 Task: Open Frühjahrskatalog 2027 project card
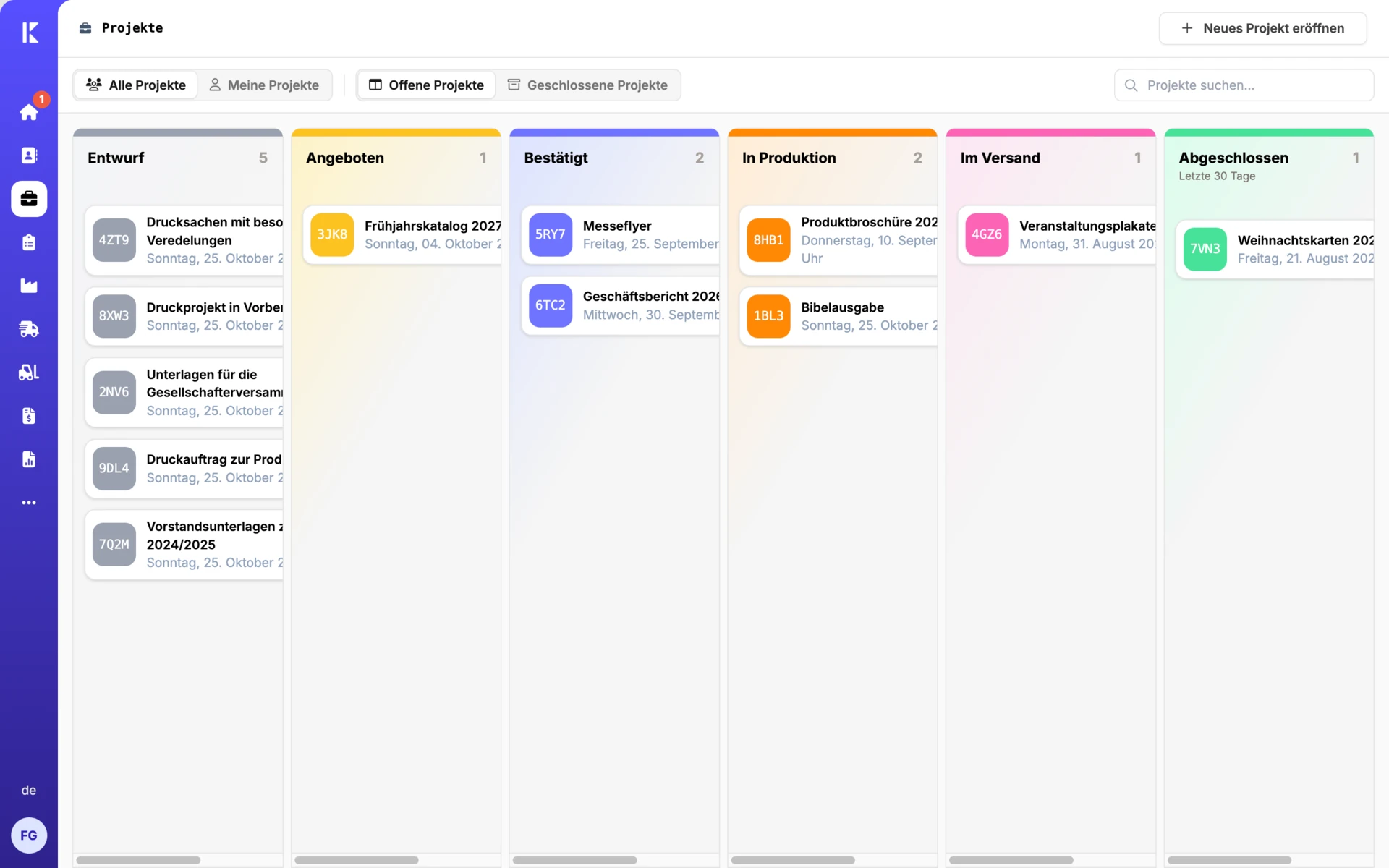402,235
